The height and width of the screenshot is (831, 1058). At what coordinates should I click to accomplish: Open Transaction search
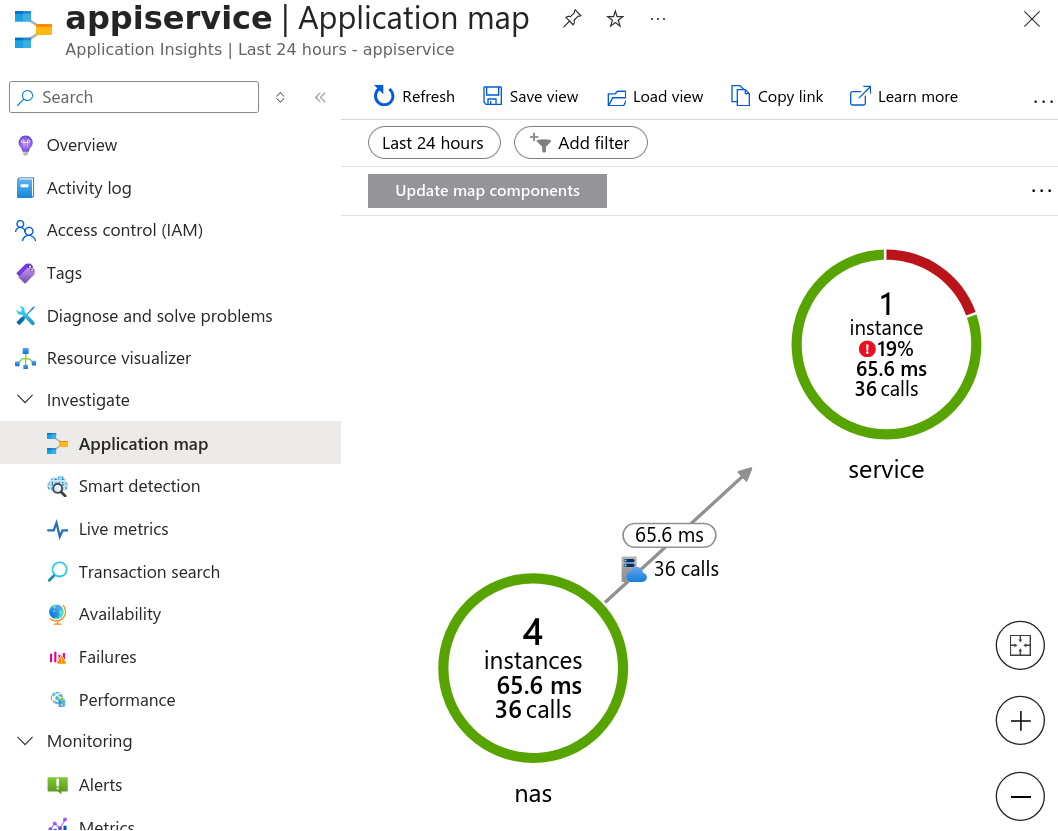tap(149, 572)
